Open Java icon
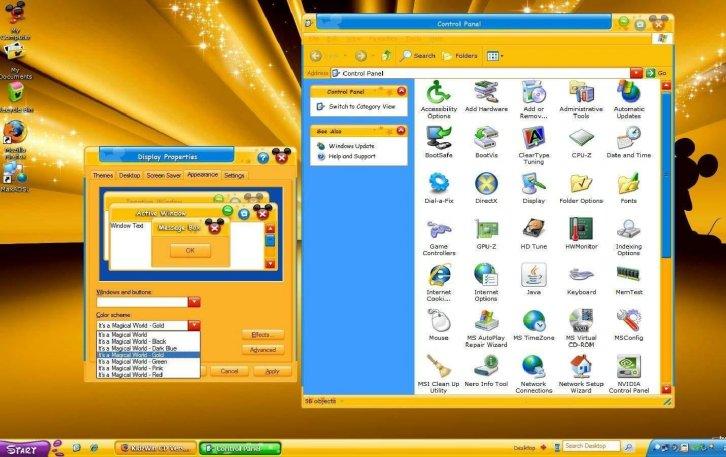Image resolution: width=726 pixels, height=457 pixels. tap(533, 279)
